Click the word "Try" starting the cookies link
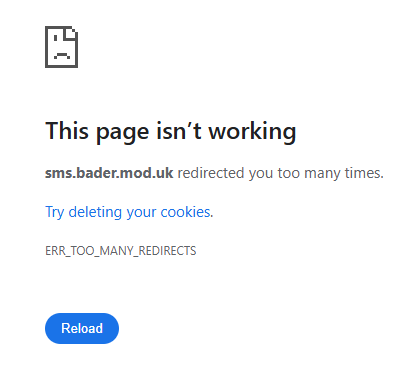The image size is (418, 374). click(x=54, y=213)
